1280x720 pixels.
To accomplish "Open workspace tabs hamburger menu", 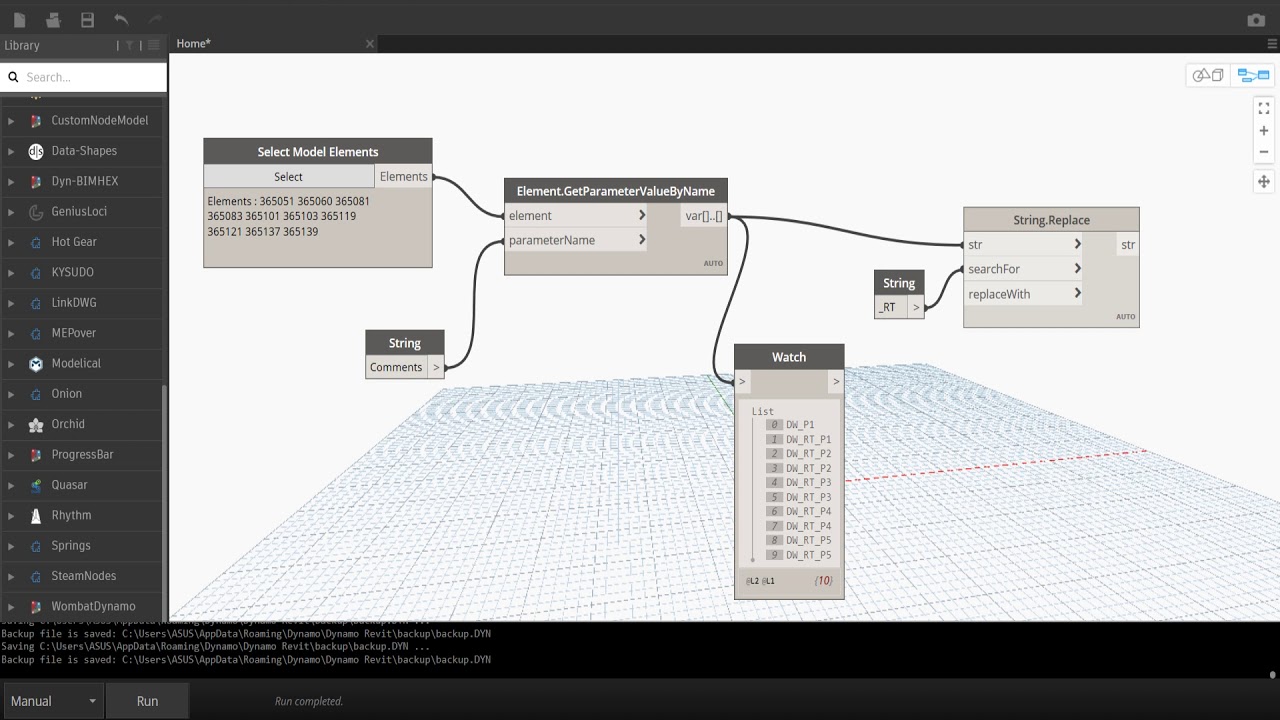I will click(1272, 44).
